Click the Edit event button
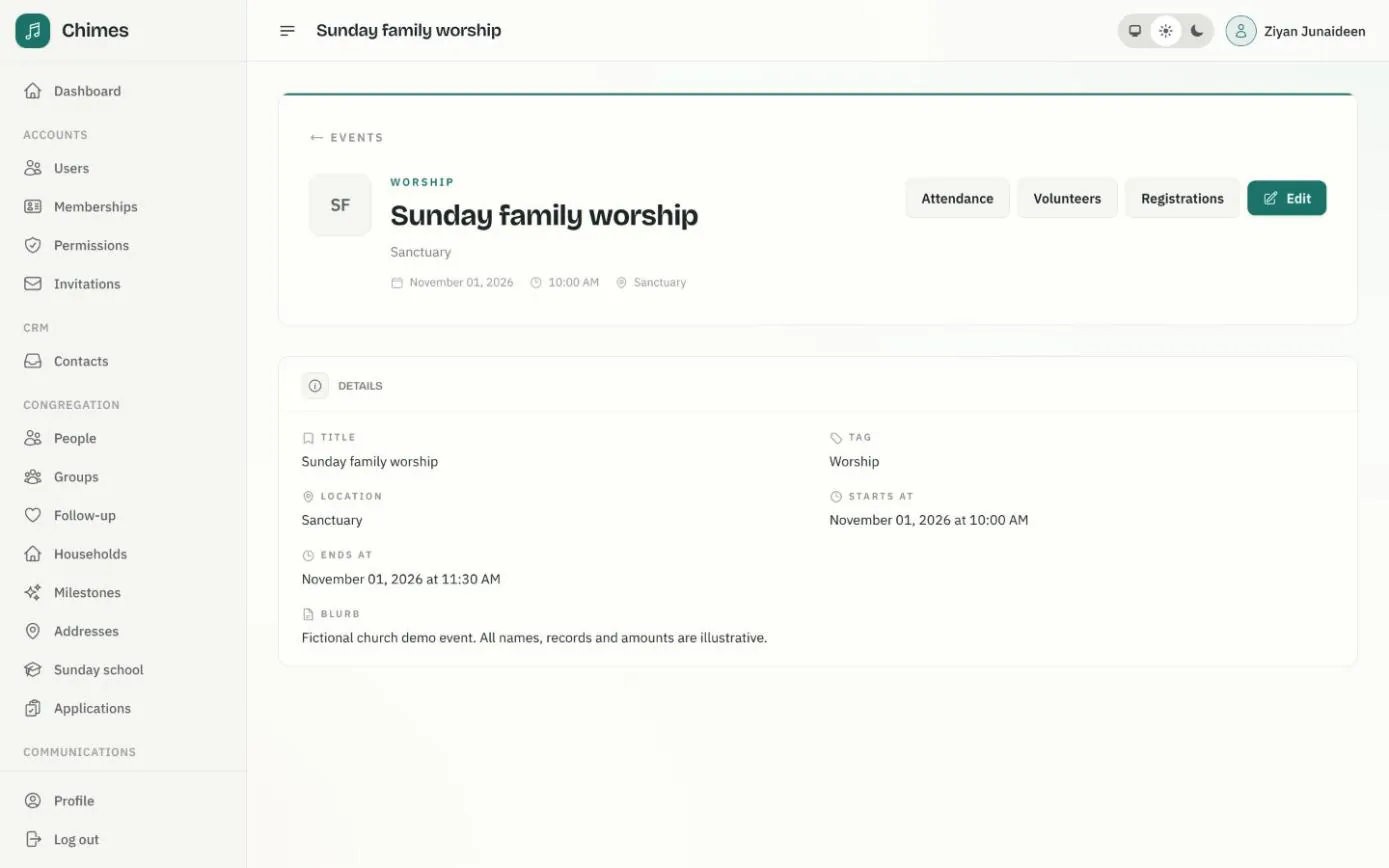This screenshot has height=868, width=1389. point(1287,198)
